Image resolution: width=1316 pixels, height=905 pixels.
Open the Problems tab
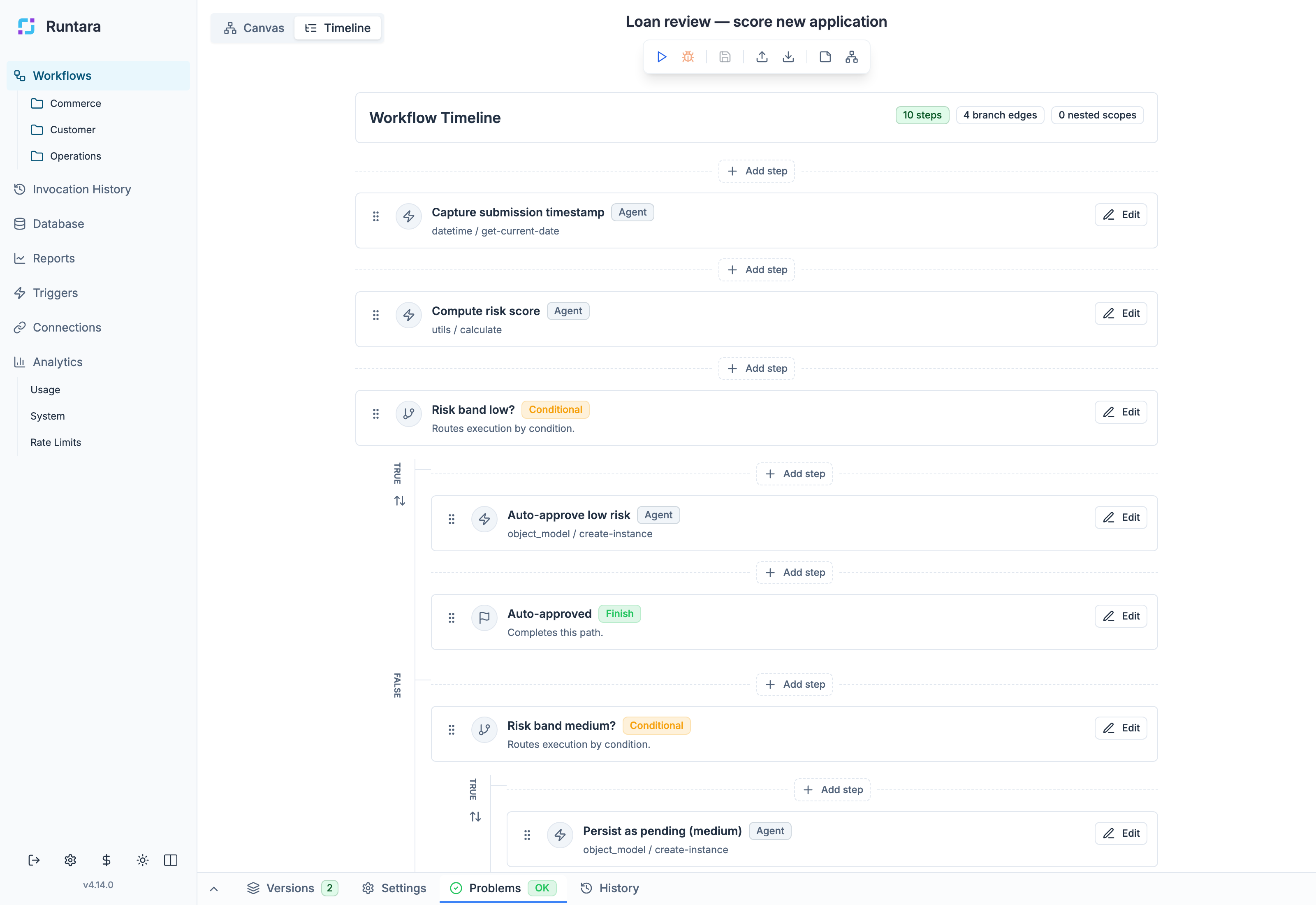point(503,888)
